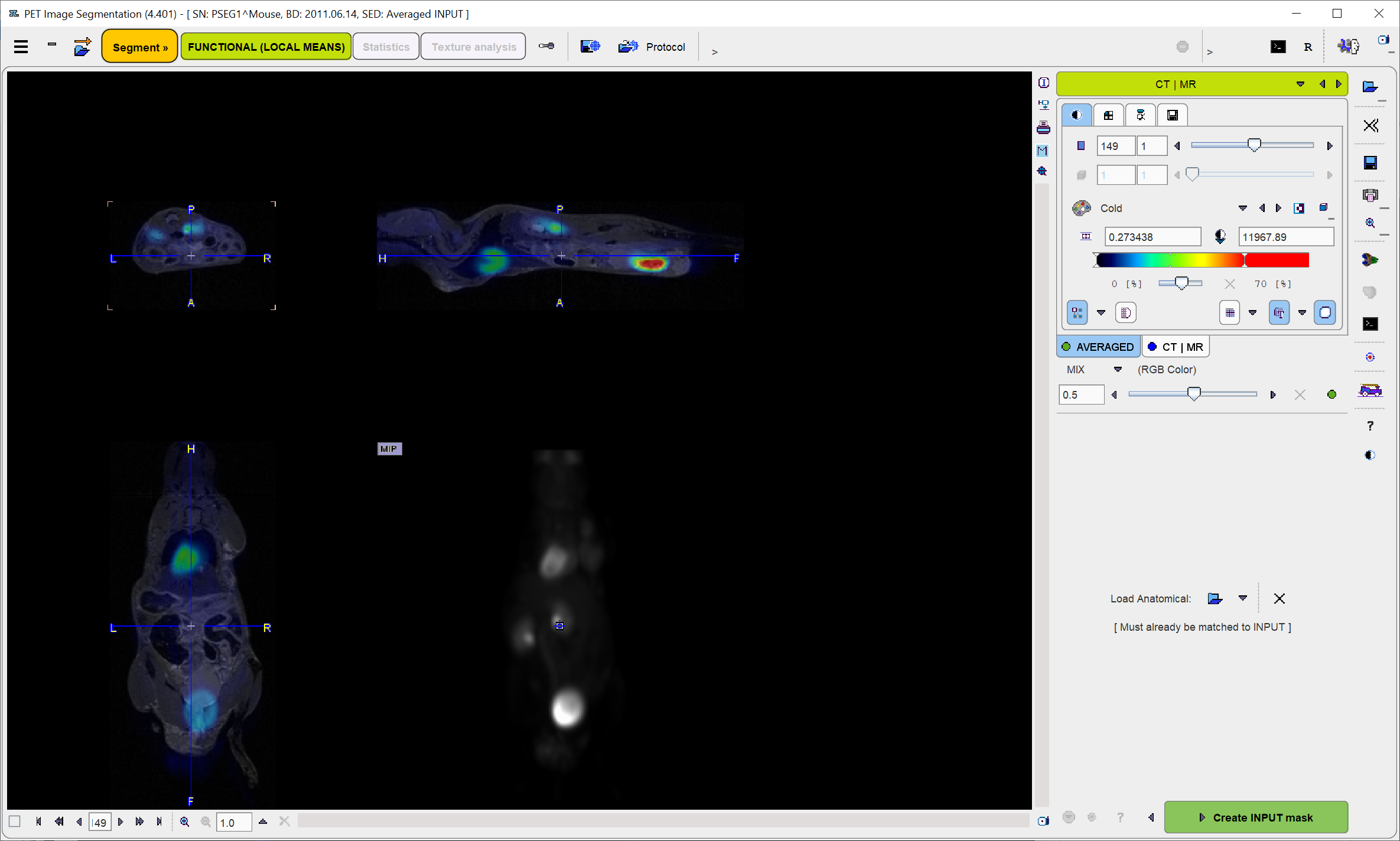This screenshot has width=1400, height=841.
Task: Toggle the crosshair cursor button
Action: pos(1279,312)
